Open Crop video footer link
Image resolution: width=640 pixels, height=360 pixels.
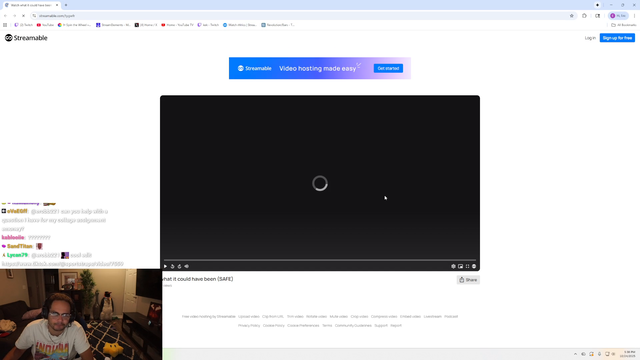point(359,316)
